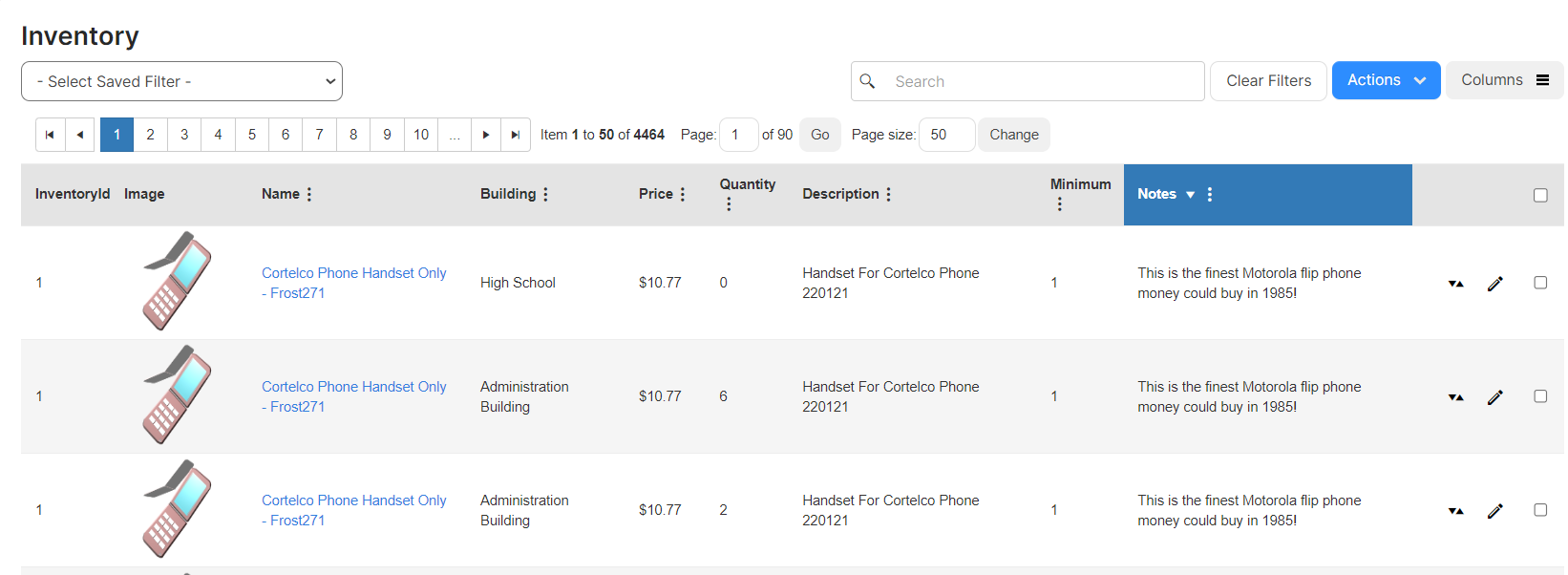Click the Inventory page heading
The height and width of the screenshot is (575, 1568).
(80, 36)
